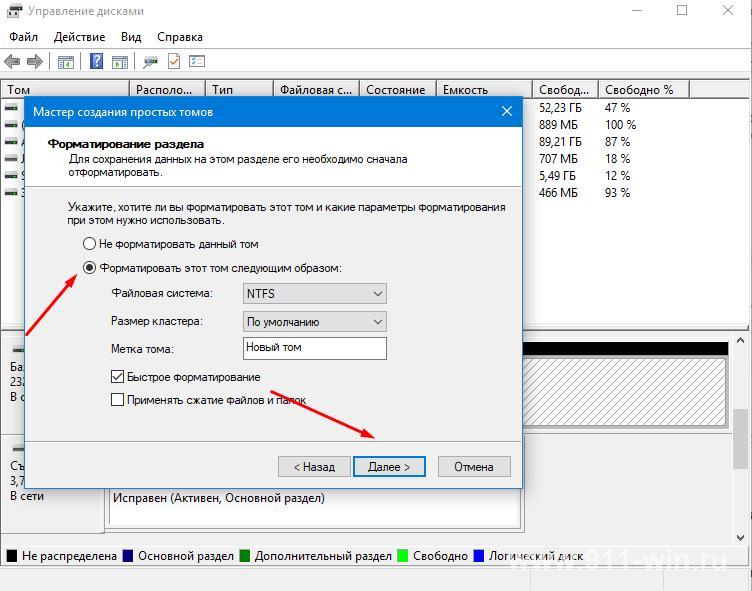Screen dimensions: 752x591
Task: Click the '889 МБ' free space cell
Action: click(x=558, y=125)
